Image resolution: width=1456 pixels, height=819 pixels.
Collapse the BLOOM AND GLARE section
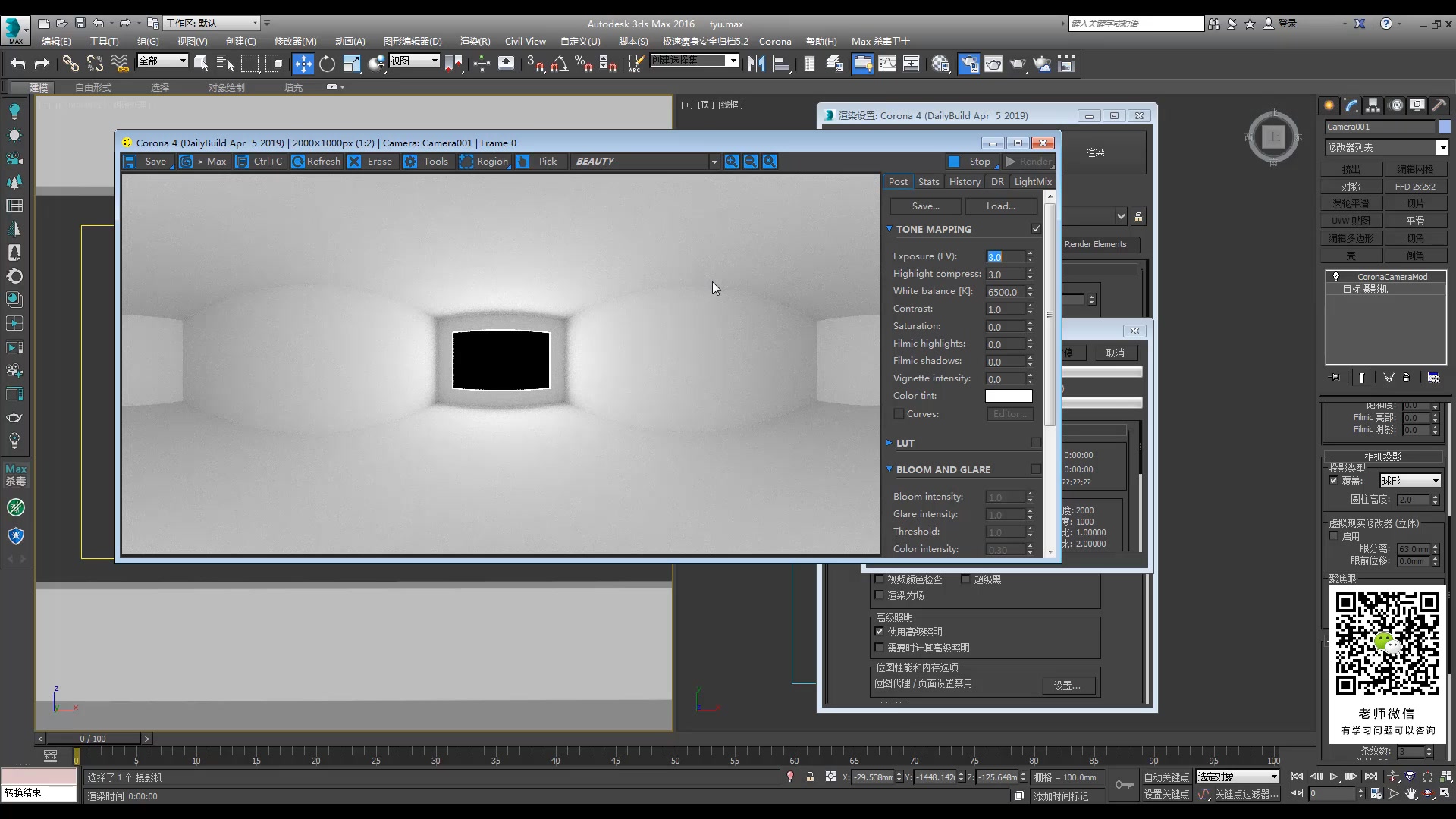[890, 469]
